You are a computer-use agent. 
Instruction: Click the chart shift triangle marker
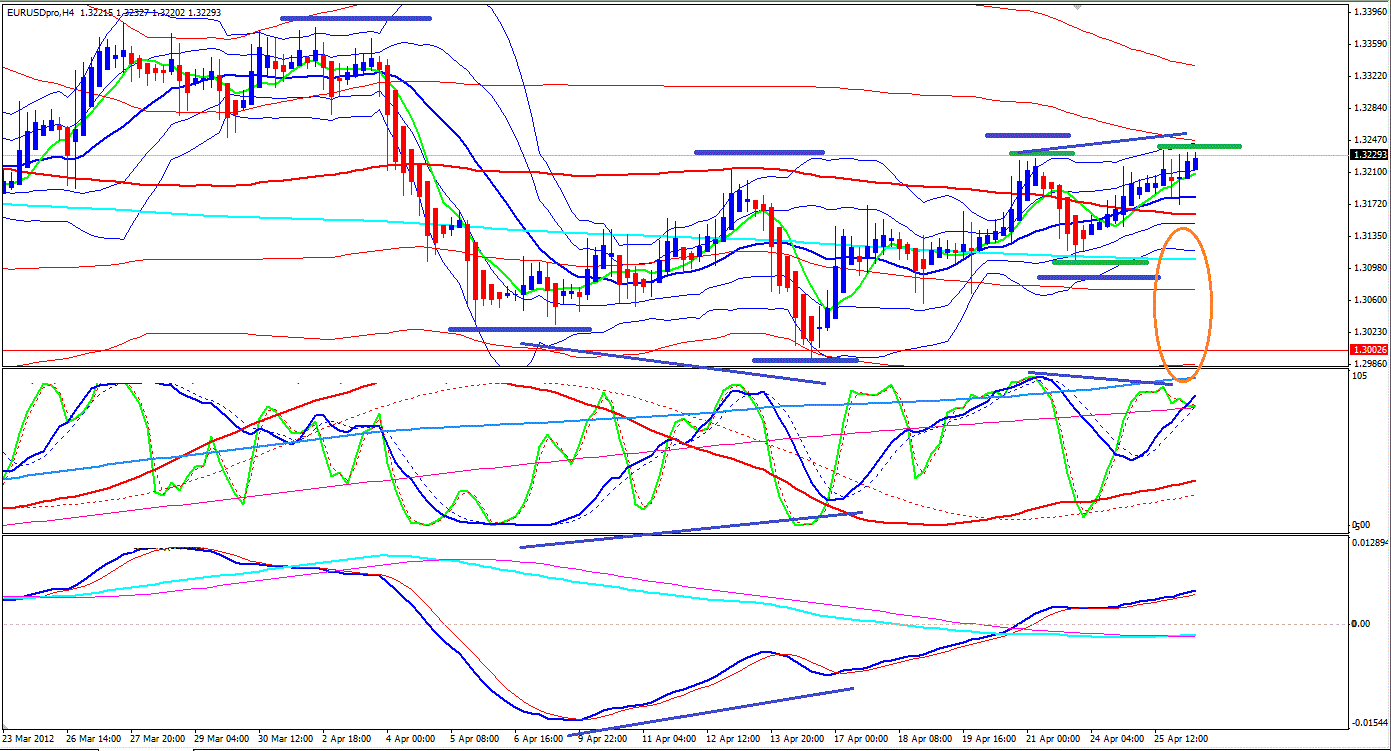tap(1076, 6)
